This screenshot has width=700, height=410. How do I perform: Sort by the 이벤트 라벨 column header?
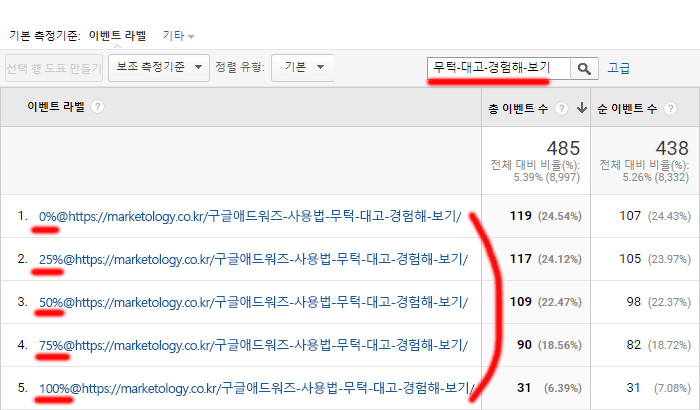pyautogui.click(x=56, y=107)
